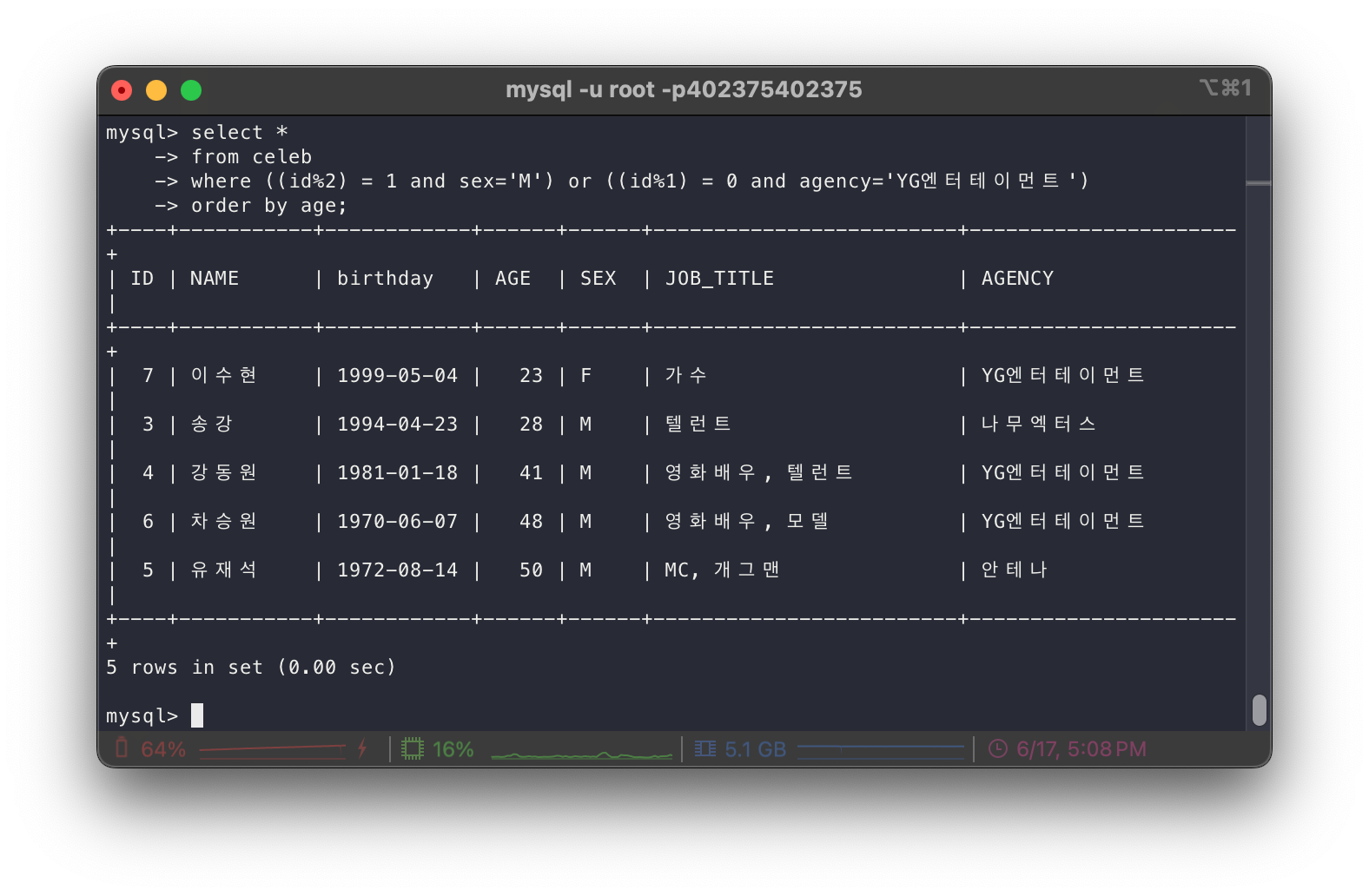1369x896 pixels.
Task: Click the JOB_TITLE column header
Action: (719, 278)
